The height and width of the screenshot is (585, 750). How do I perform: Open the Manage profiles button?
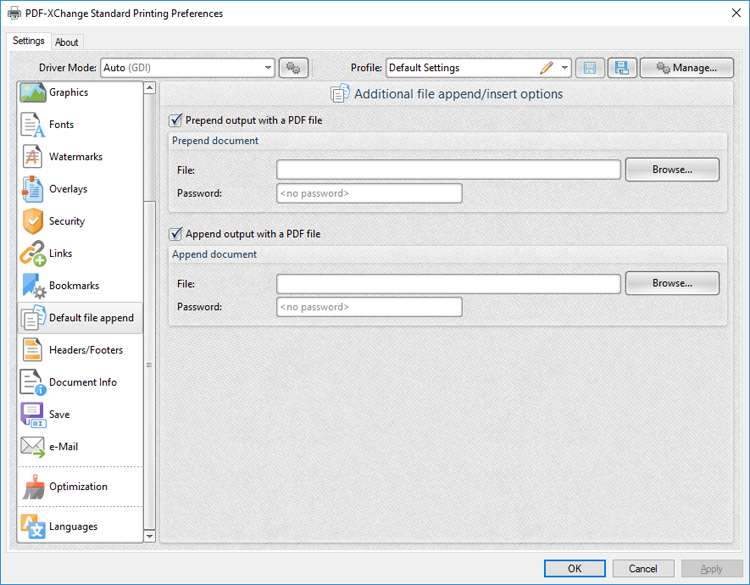tap(686, 68)
